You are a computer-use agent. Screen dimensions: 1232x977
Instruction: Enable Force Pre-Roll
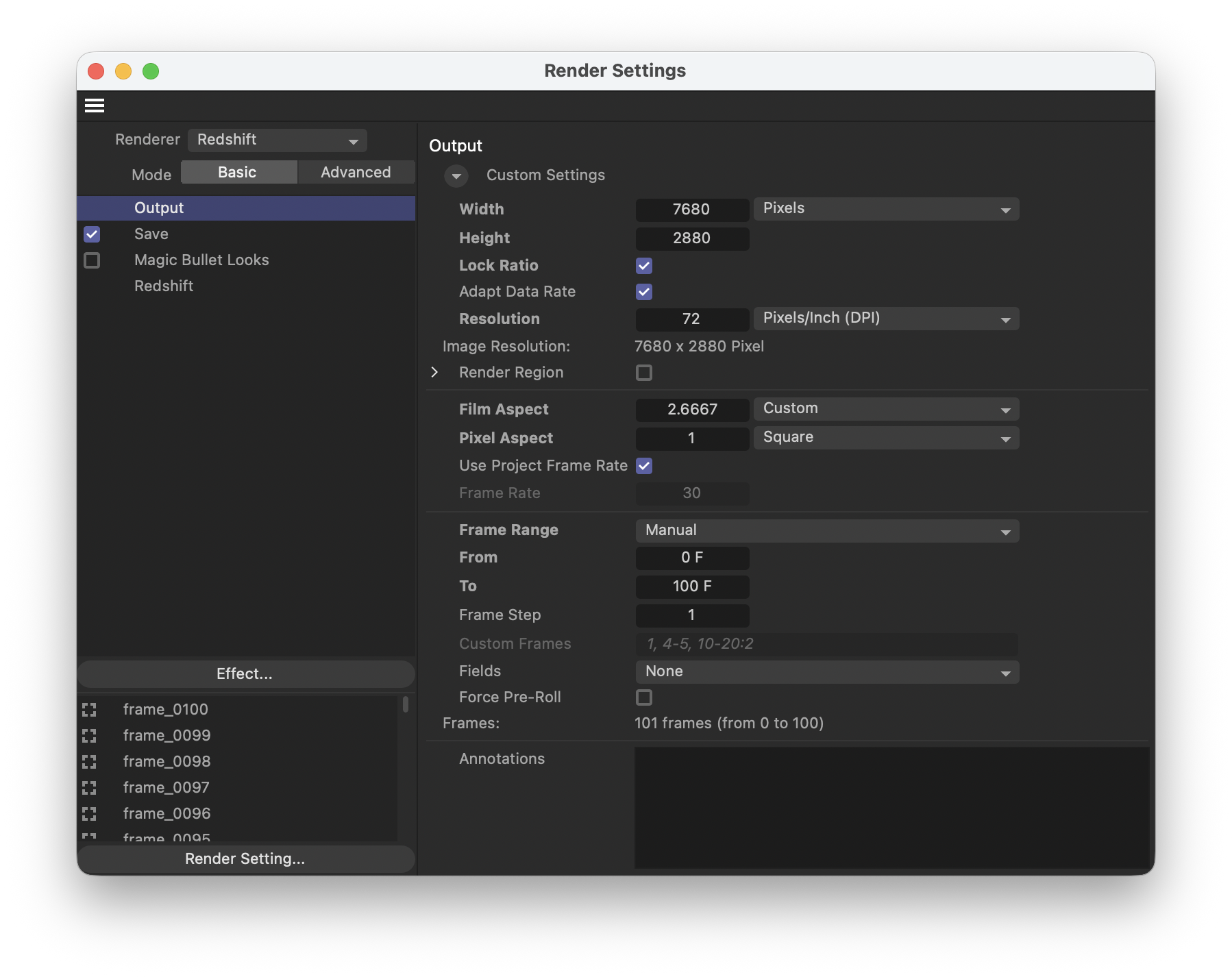pyautogui.click(x=643, y=697)
